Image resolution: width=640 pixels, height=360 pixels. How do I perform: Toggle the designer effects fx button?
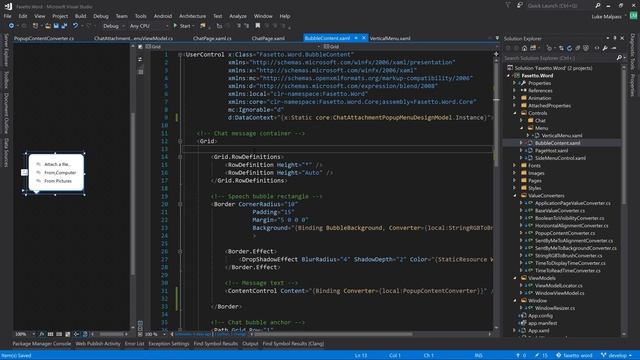(x=42, y=334)
